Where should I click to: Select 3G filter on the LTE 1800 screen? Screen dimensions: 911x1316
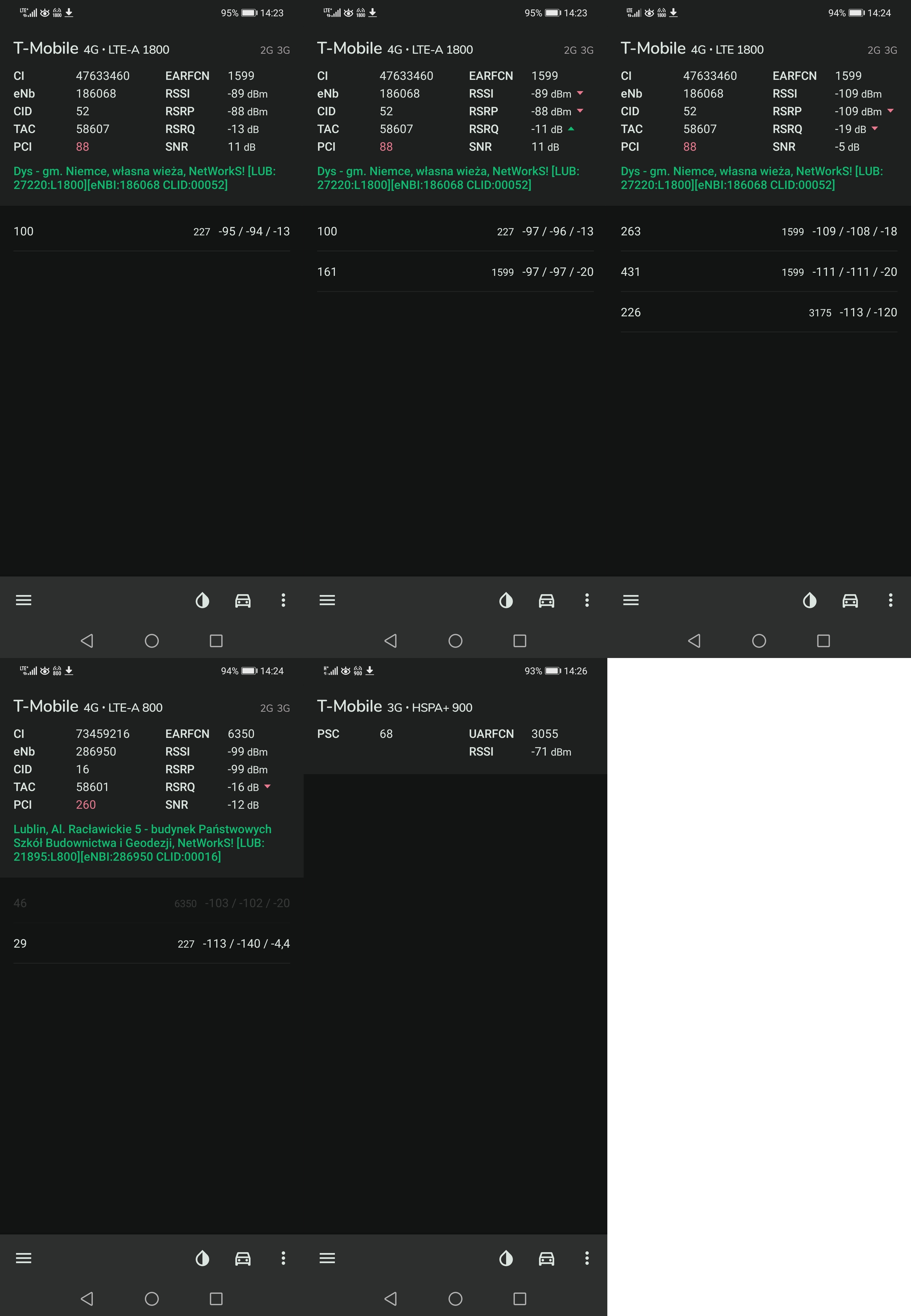(x=890, y=50)
